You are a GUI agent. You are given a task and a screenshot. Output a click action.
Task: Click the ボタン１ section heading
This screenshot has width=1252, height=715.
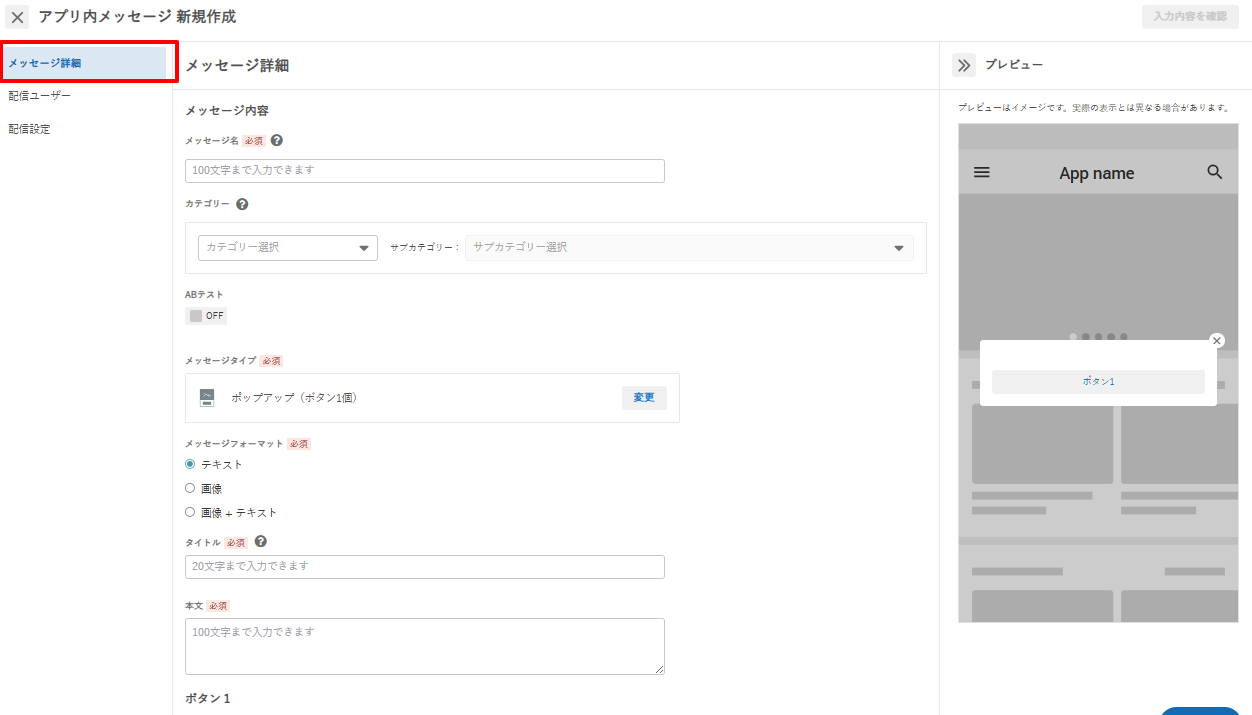tap(208, 698)
